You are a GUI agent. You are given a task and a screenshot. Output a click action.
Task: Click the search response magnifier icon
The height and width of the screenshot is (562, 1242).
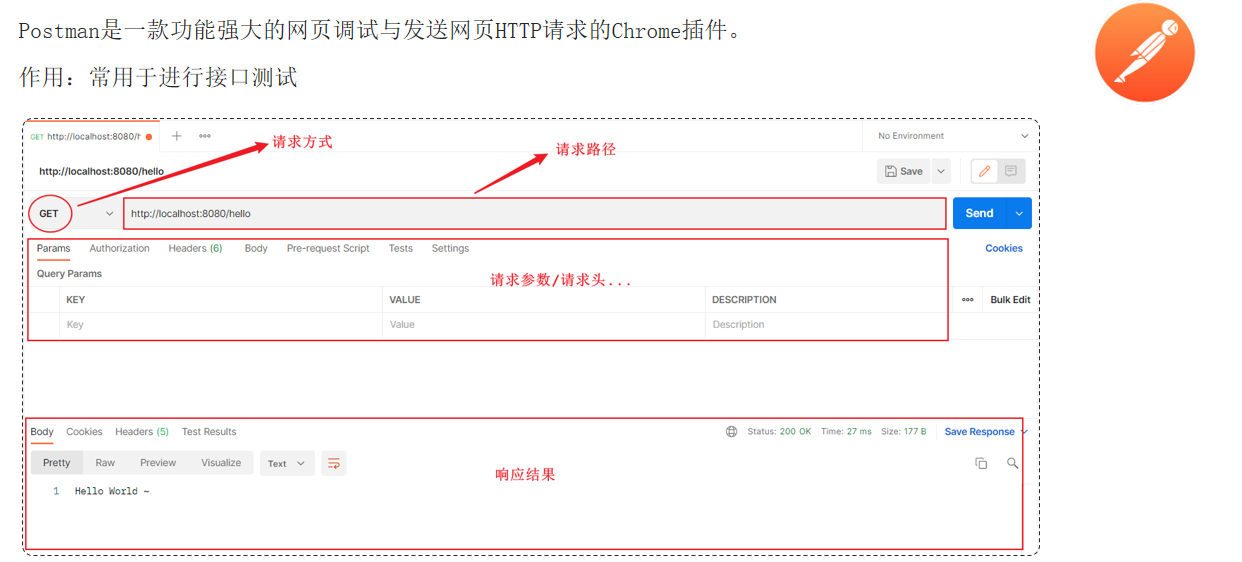[1012, 463]
